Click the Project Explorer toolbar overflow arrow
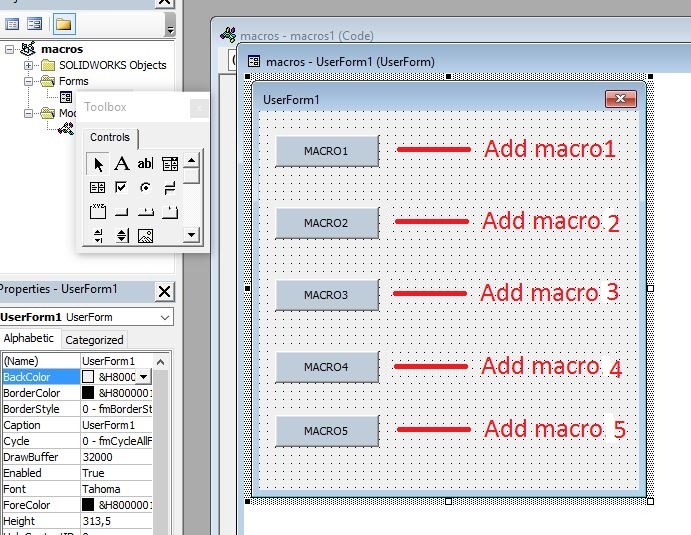This screenshot has width=691, height=535. coord(170,29)
